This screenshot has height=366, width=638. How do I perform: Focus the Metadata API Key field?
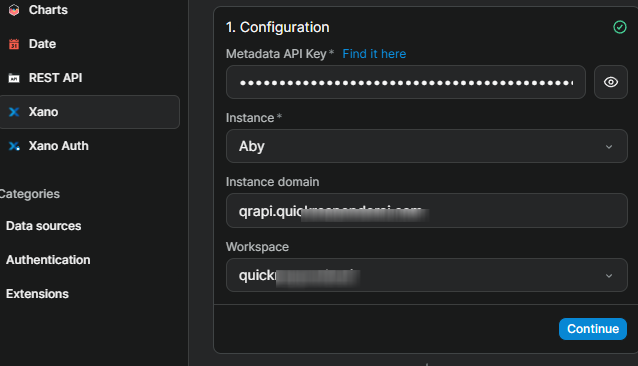(x=406, y=82)
